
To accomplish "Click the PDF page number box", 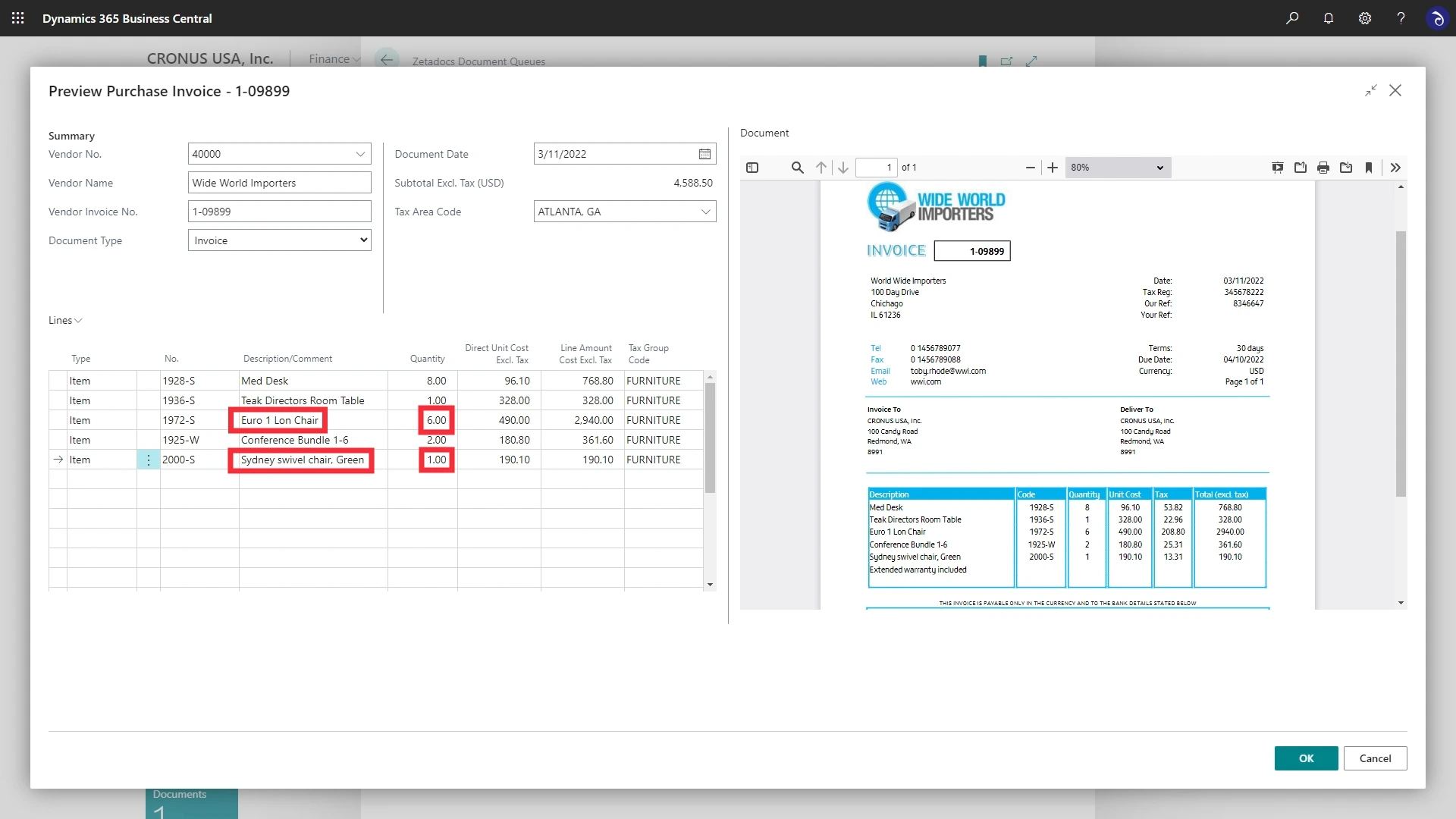I will pyautogui.click(x=876, y=168).
